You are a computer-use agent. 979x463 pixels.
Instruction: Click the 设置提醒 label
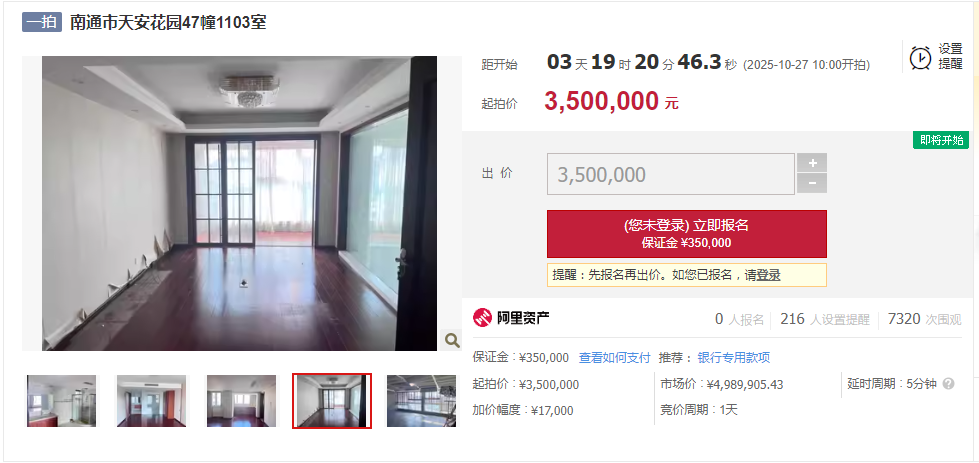coord(950,56)
